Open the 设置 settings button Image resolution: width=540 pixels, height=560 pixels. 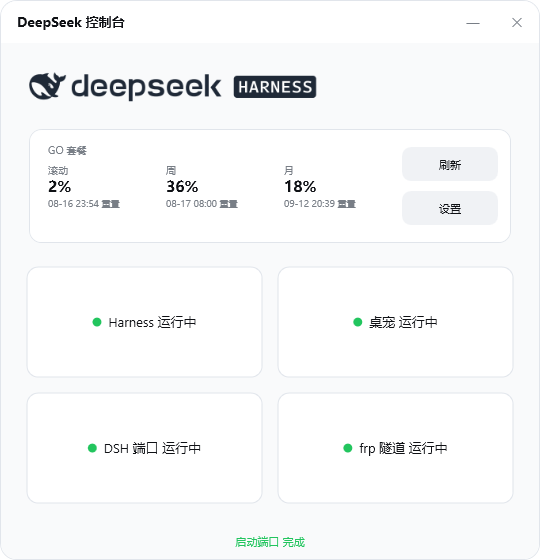click(x=450, y=209)
